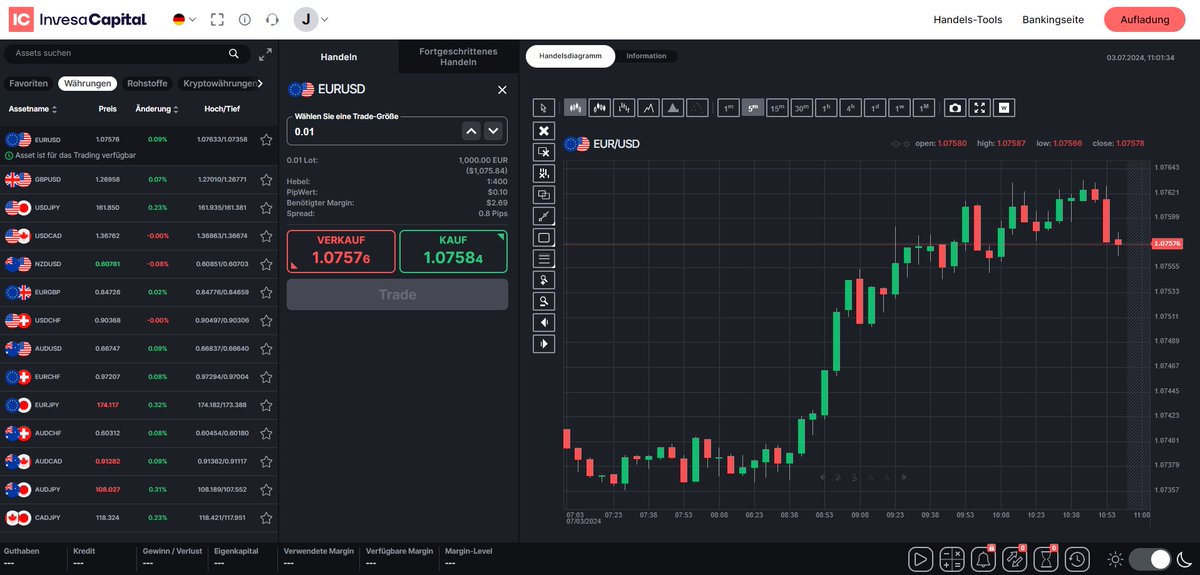Decrease trade size with down arrow

pos(493,131)
